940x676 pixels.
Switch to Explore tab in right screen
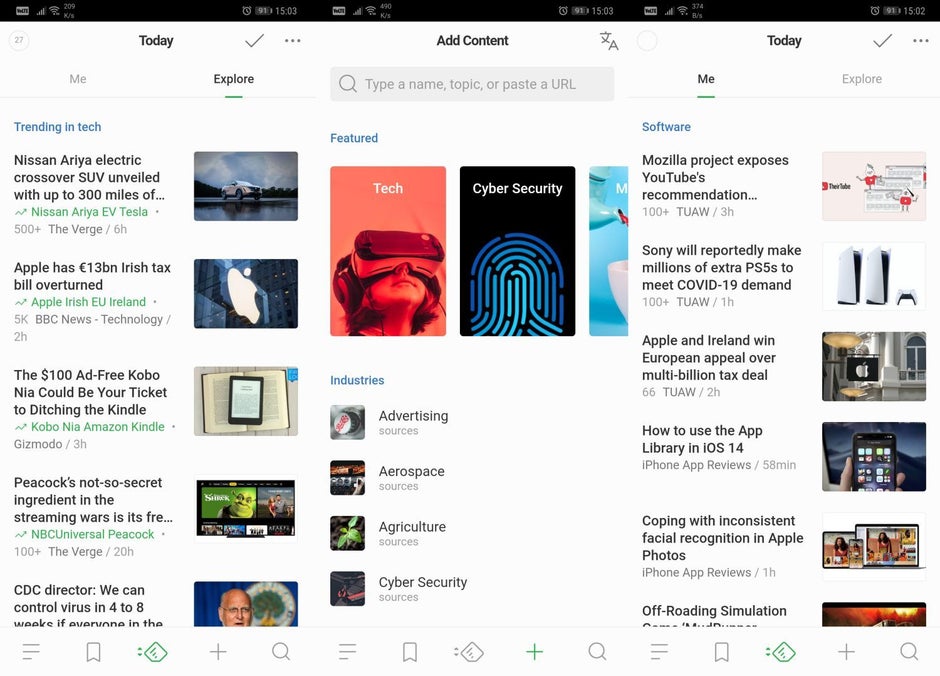pyautogui.click(x=861, y=79)
